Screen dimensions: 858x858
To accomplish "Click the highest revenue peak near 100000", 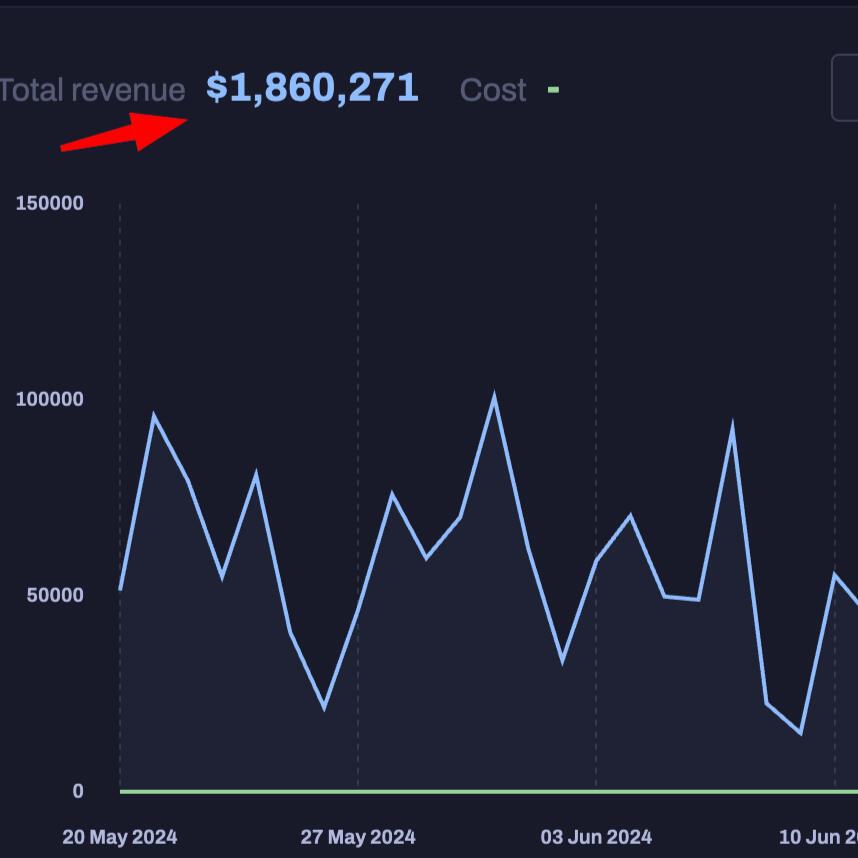I will [494, 398].
